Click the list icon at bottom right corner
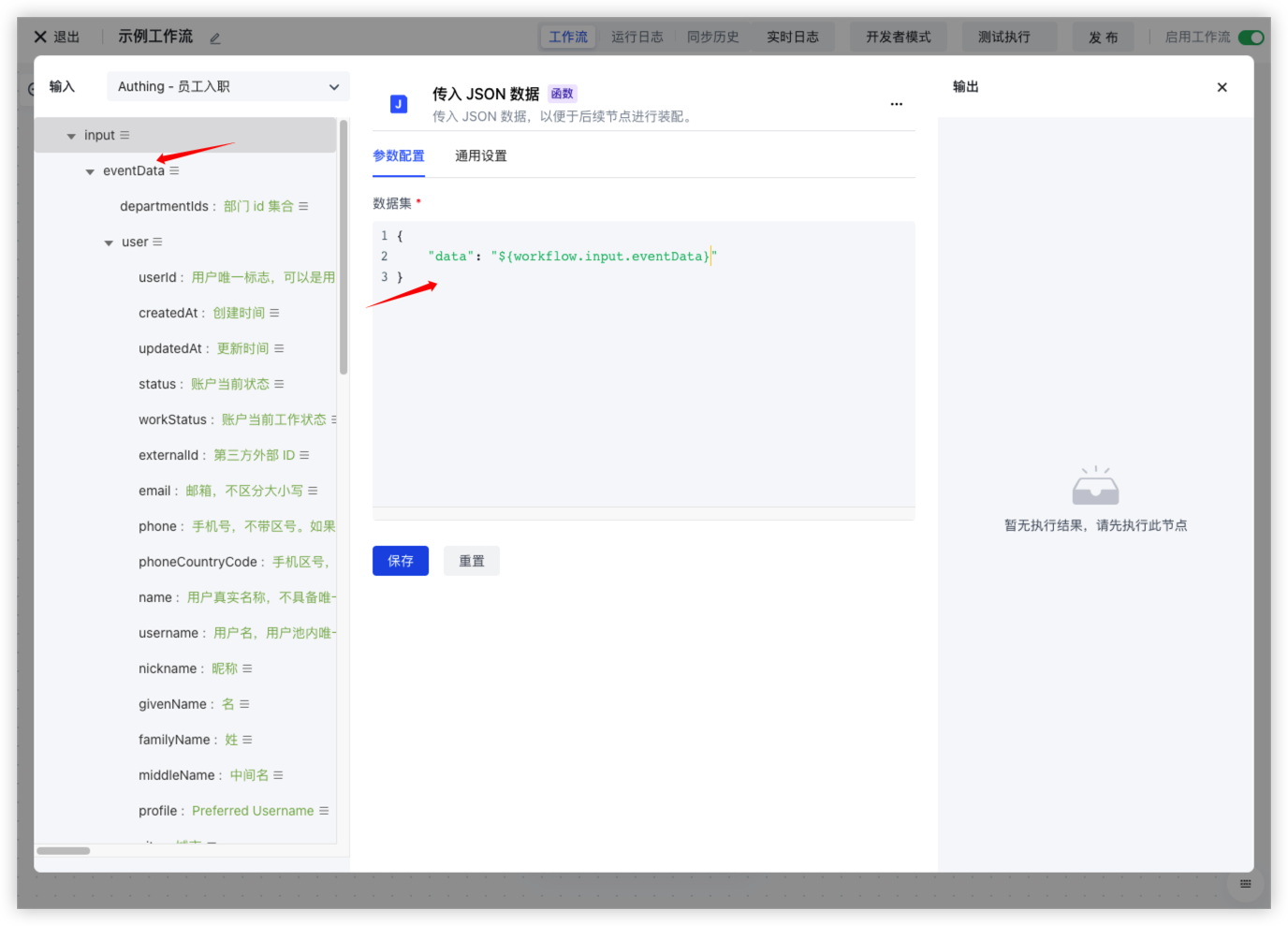Viewport: 1288px width, 926px height. [x=1245, y=884]
